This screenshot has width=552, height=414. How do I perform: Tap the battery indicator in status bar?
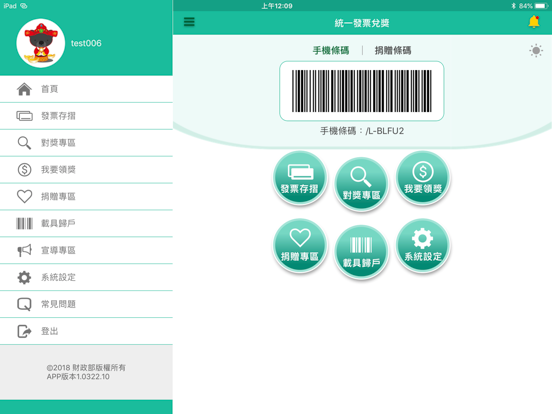[541, 6]
